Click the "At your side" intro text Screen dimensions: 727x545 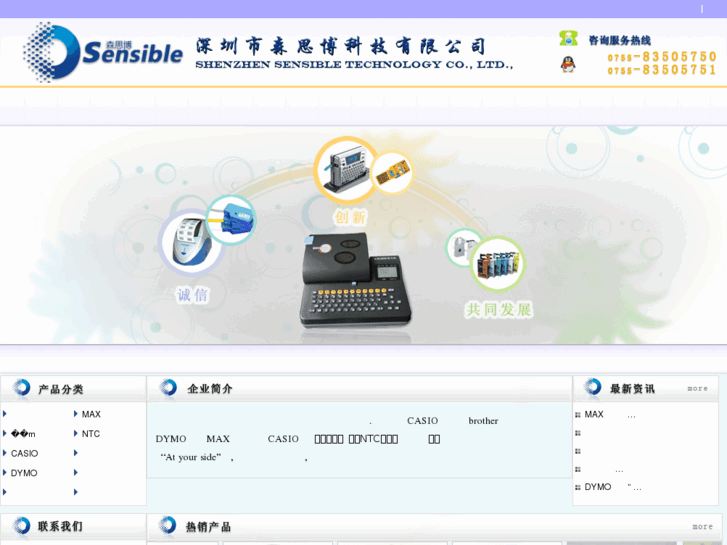coord(191,457)
